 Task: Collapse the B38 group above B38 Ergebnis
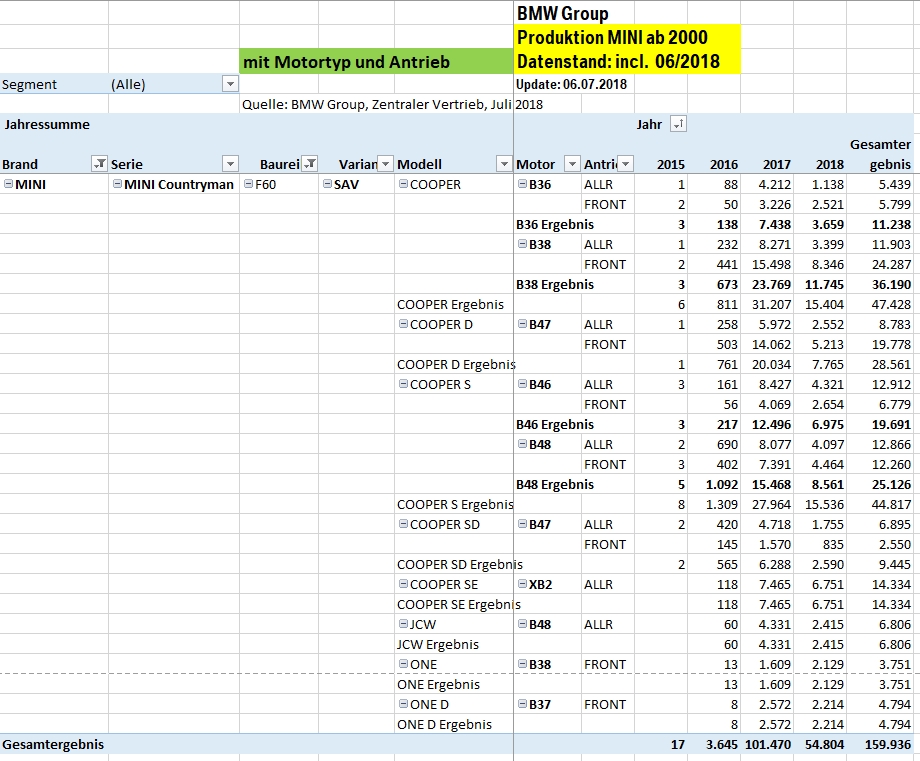[x=522, y=243]
